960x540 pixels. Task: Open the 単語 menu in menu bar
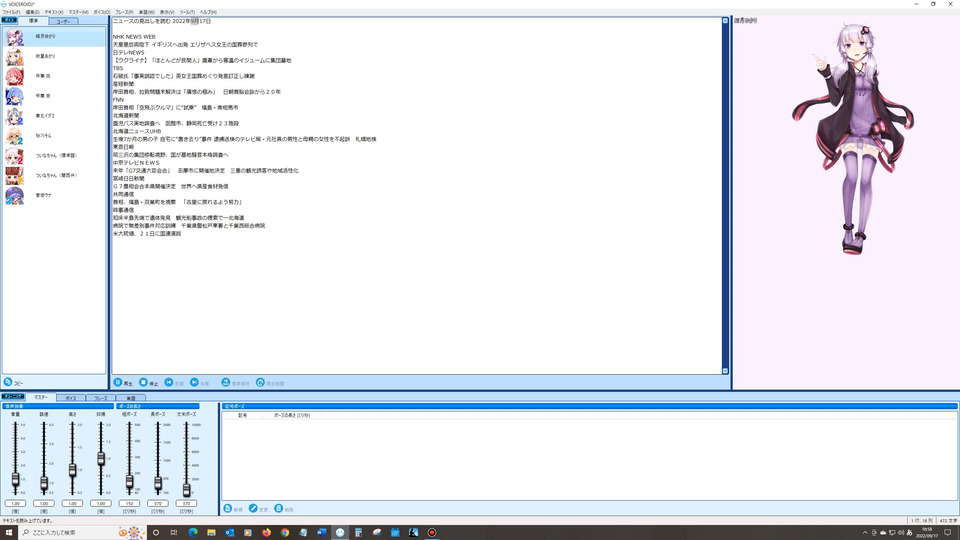click(146, 12)
